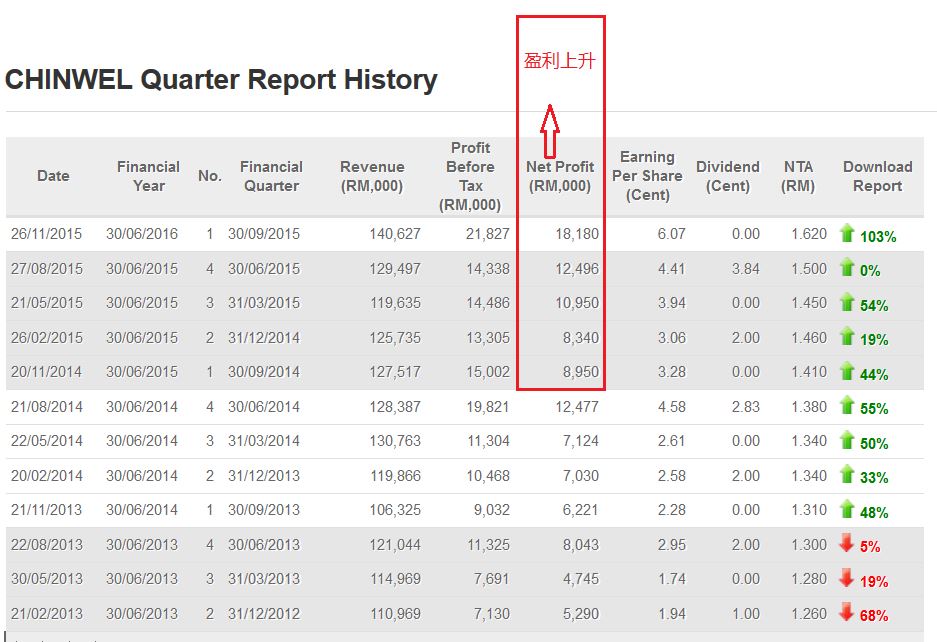Select the date cell 20/02/2014
The image size is (937, 642).
pyautogui.click(x=46, y=476)
